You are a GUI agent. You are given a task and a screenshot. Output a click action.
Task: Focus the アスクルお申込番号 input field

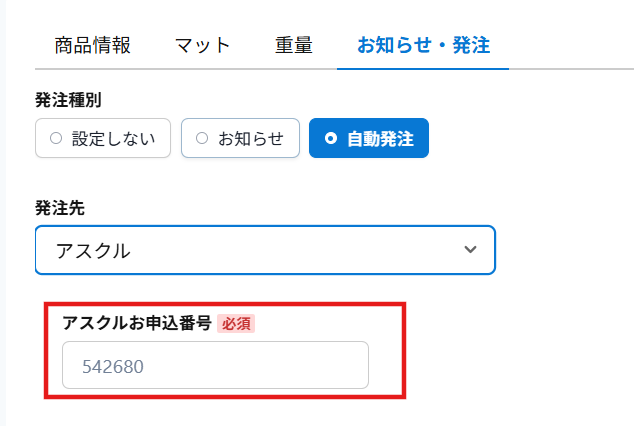coord(215,365)
